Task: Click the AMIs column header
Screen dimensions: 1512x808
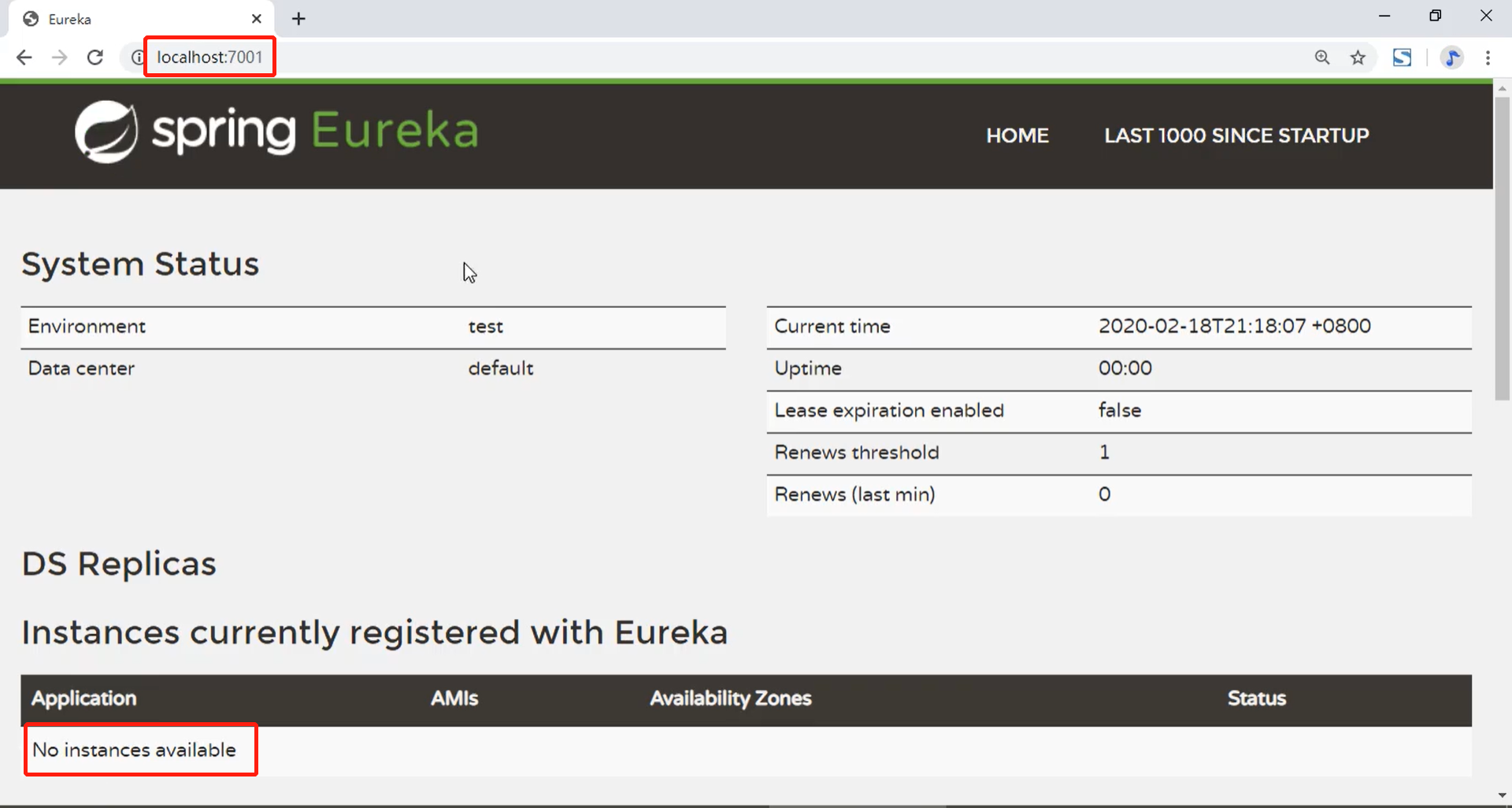Action: [x=454, y=699]
